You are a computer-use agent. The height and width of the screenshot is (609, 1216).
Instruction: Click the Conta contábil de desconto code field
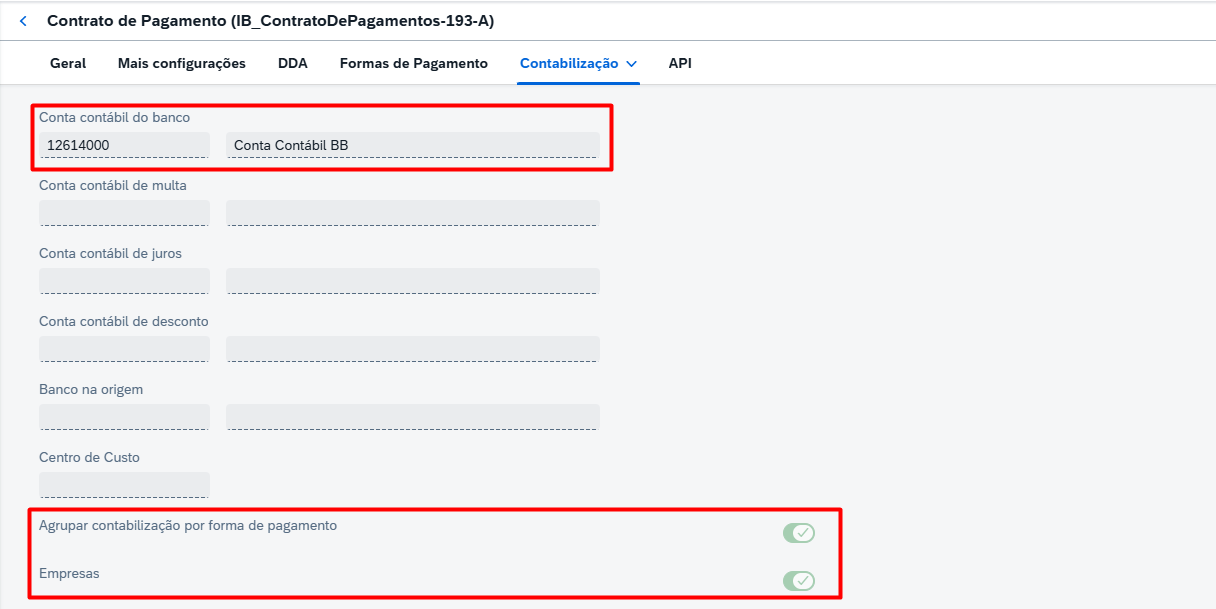[124, 349]
